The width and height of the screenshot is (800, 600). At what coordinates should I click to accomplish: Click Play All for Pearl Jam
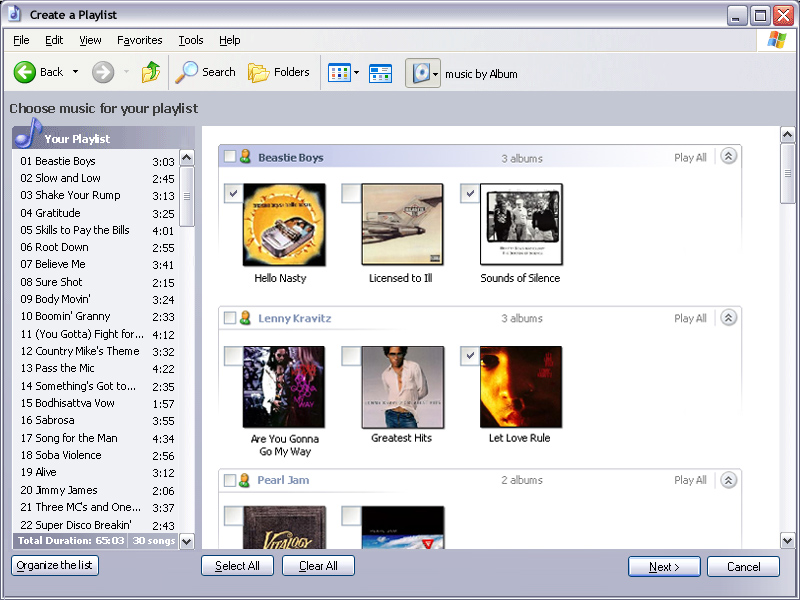pyautogui.click(x=690, y=480)
